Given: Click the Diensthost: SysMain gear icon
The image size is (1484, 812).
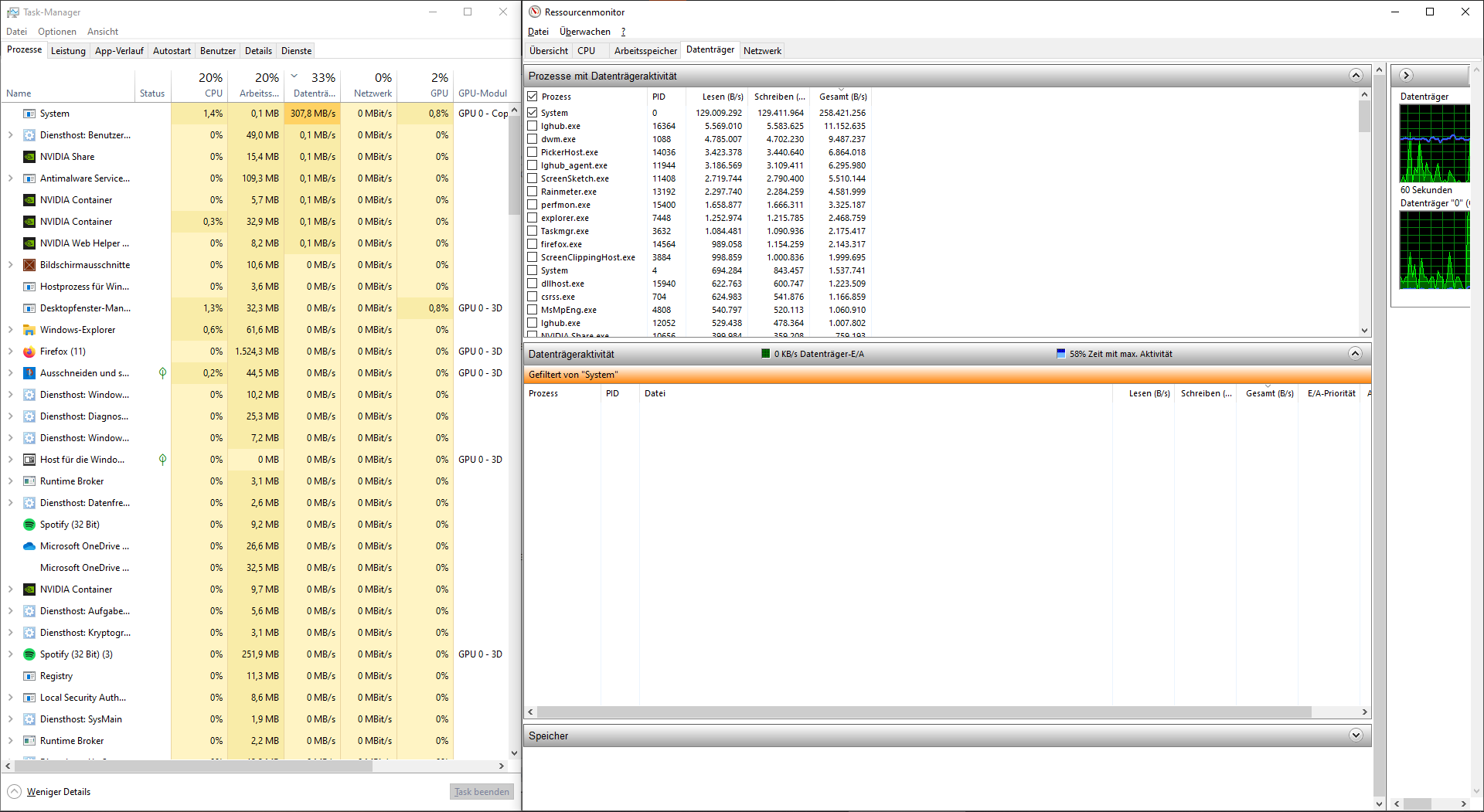Looking at the screenshot, I should [x=29, y=719].
